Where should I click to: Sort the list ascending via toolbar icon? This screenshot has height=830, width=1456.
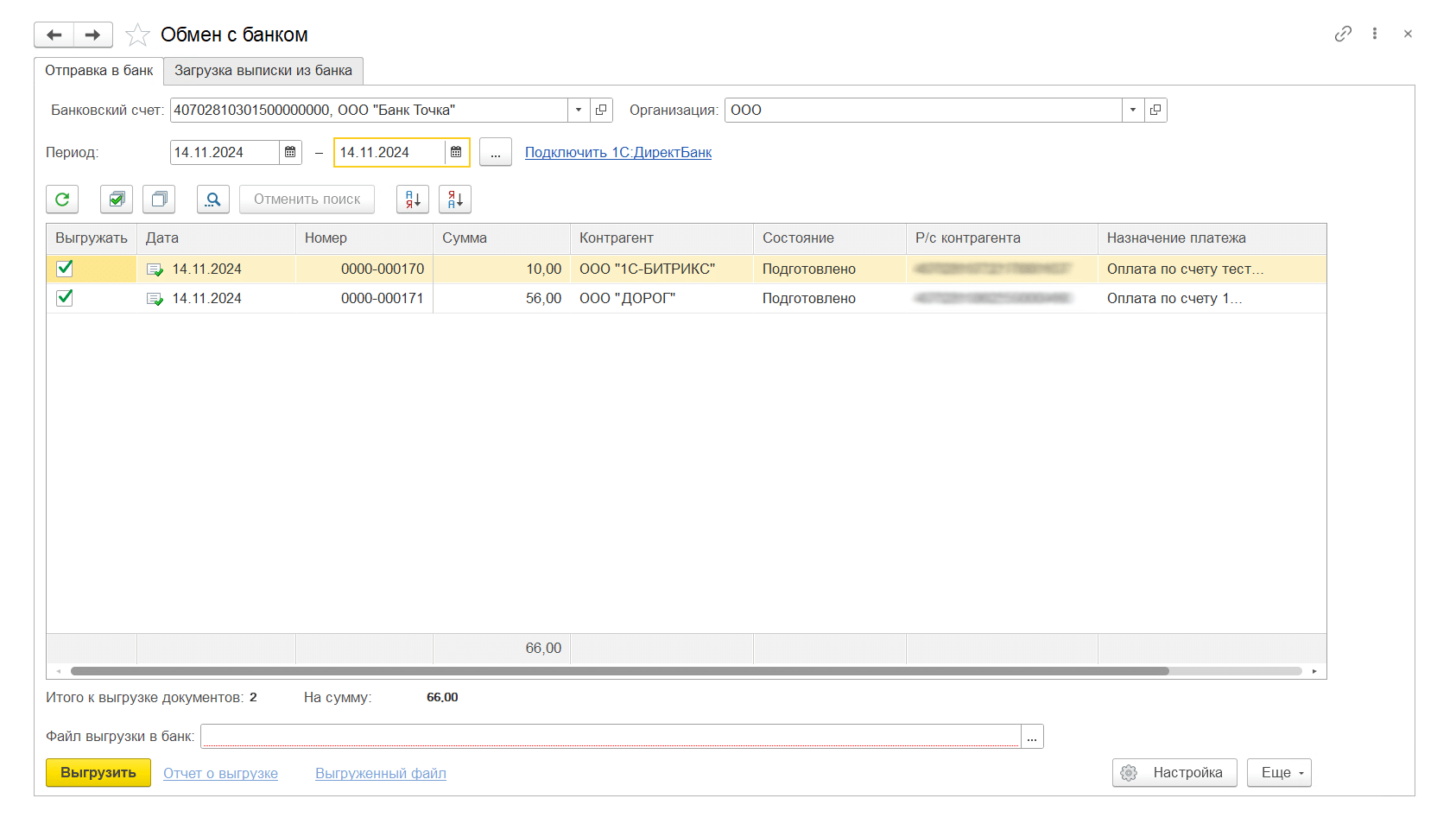413,200
